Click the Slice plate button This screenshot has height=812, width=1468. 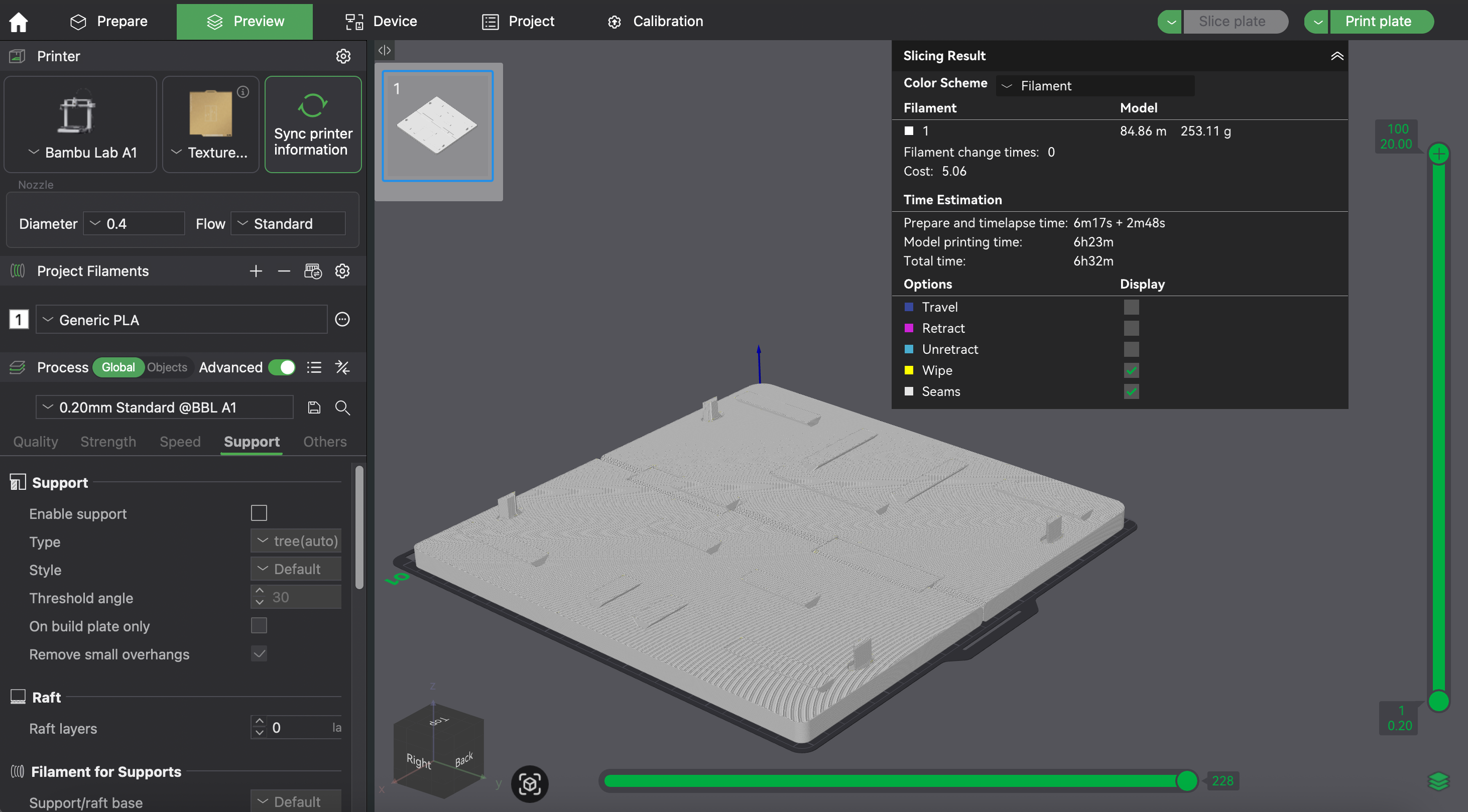(1236, 22)
